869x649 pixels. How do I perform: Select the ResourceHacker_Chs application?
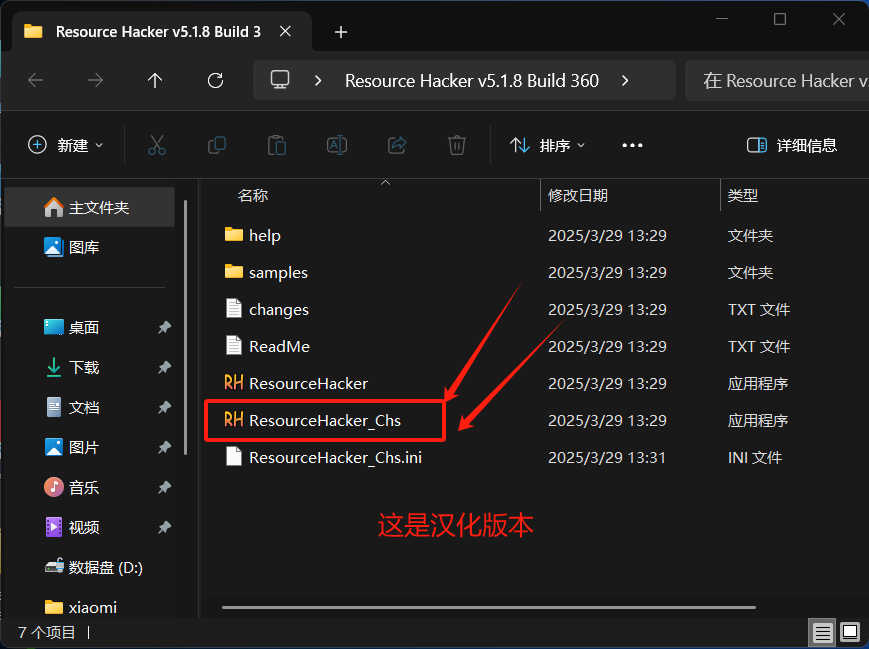[x=312, y=421]
